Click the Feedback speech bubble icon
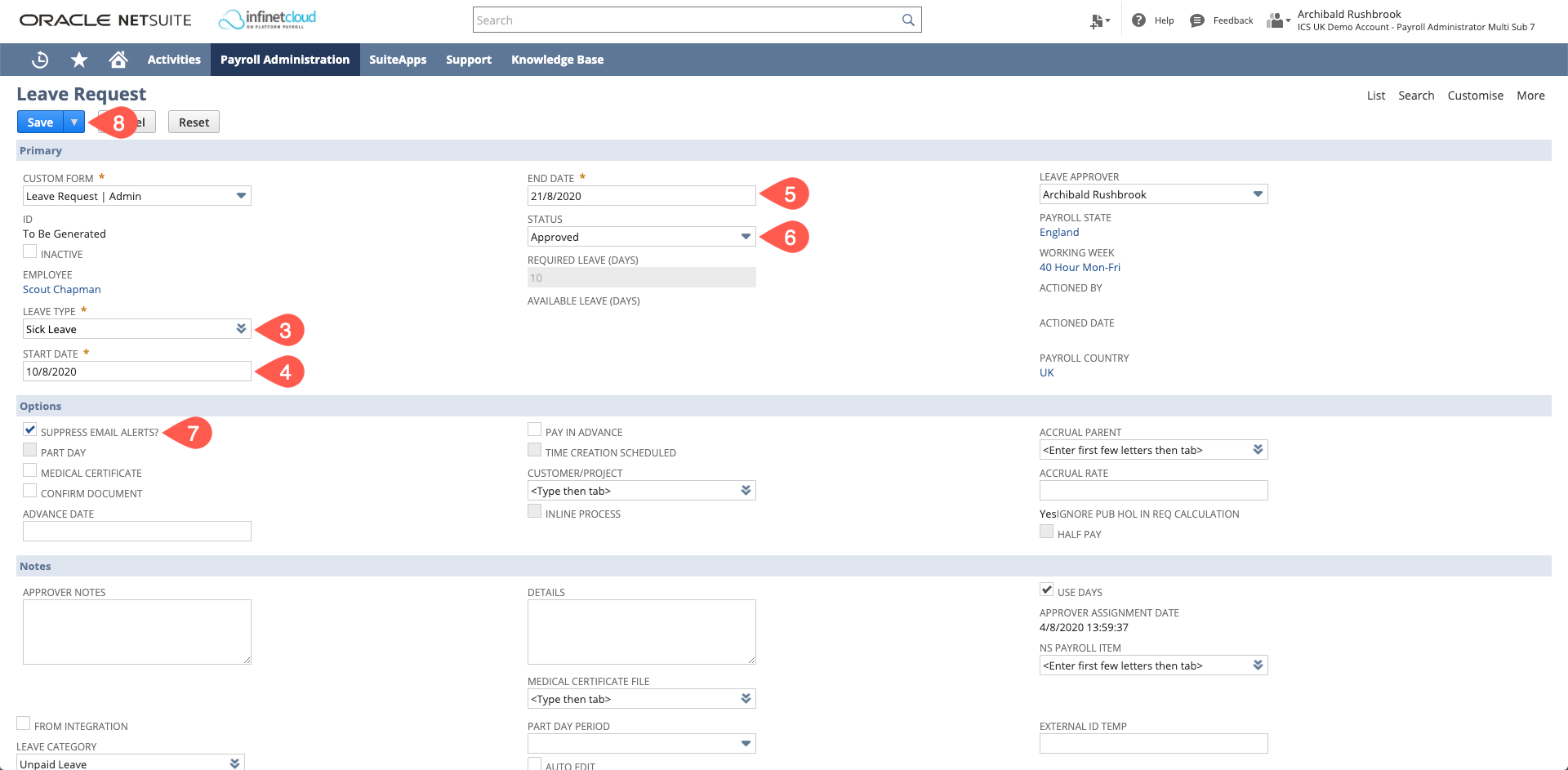Image resolution: width=1568 pixels, height=770 pixels. (1197, 20)
